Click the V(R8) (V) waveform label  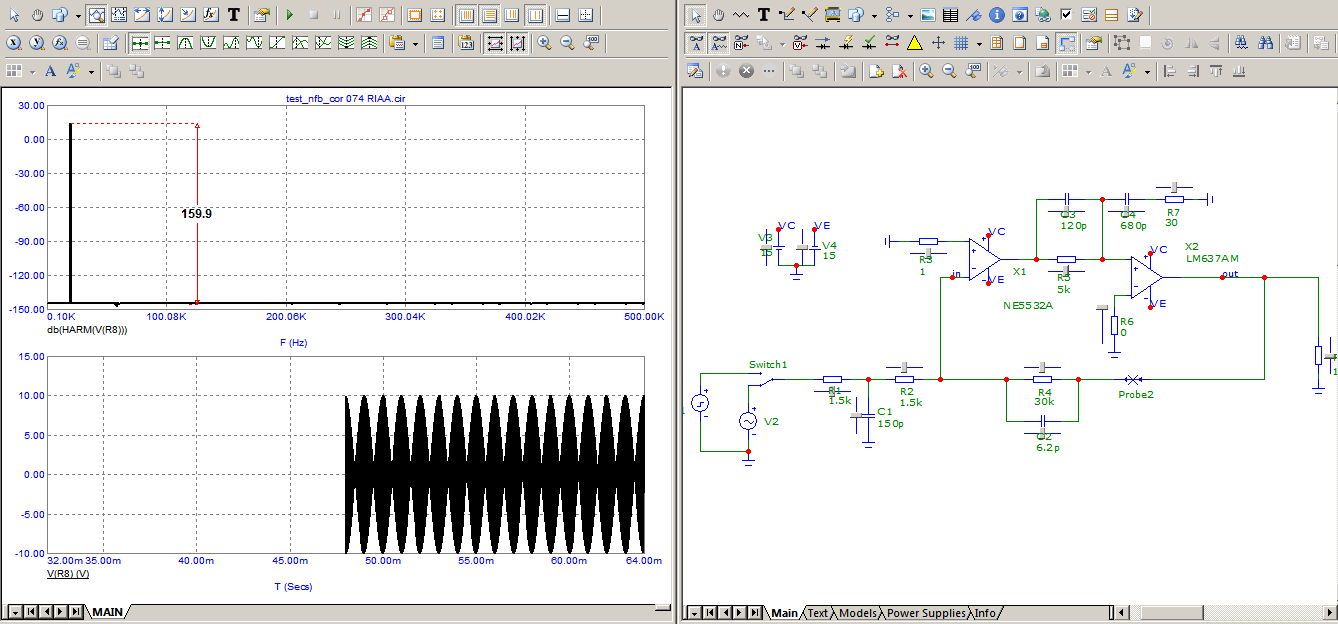pos(69,575)
